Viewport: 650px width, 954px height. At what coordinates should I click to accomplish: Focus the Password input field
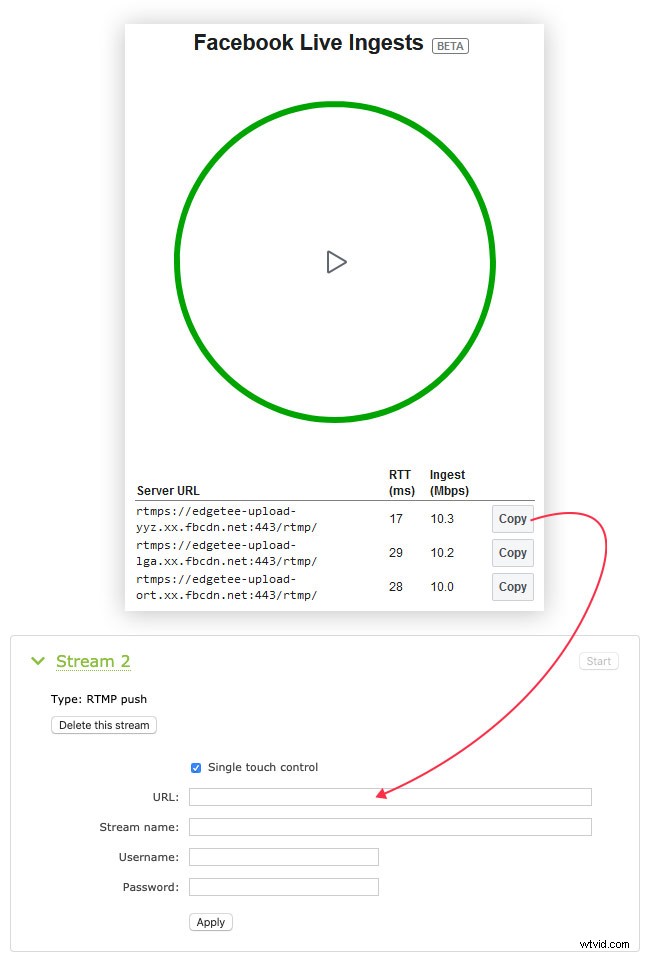[x=284, y=887]
